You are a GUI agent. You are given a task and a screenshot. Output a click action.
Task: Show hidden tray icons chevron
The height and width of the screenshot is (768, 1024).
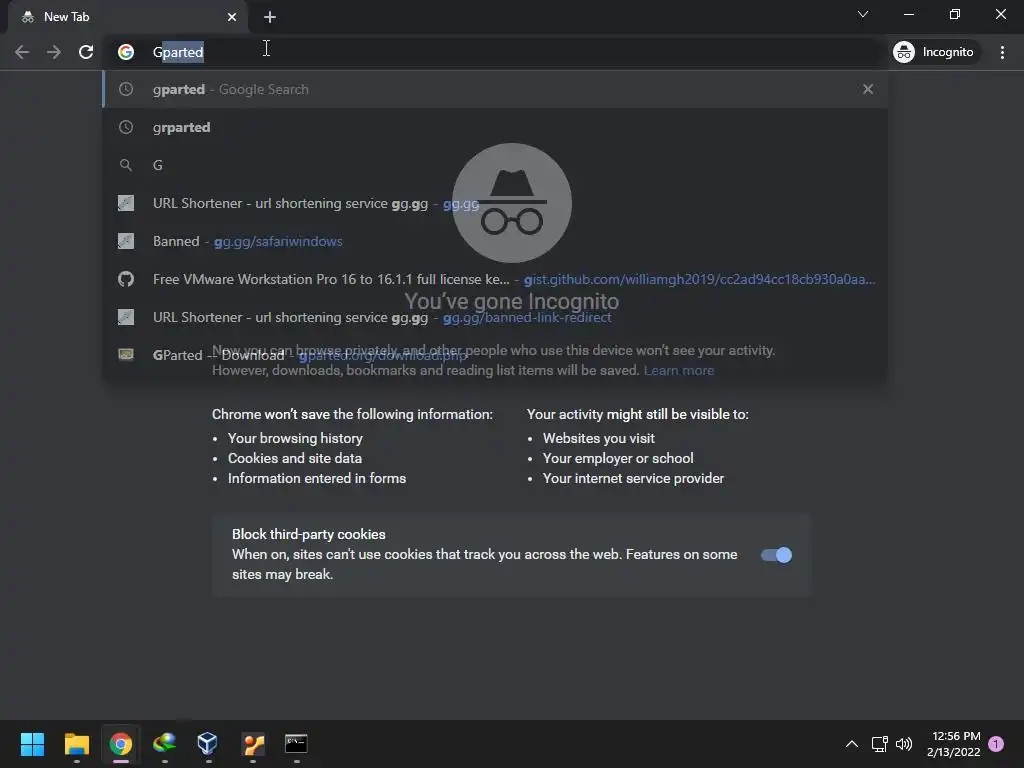(x=852, y=744)
